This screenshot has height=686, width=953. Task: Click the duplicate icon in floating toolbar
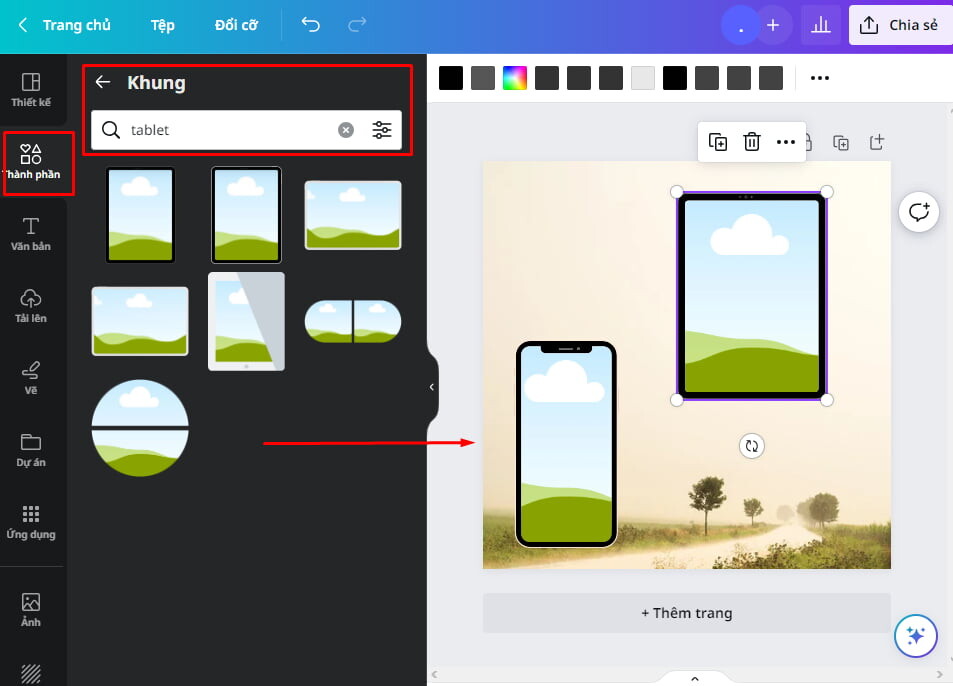(718, 142)
